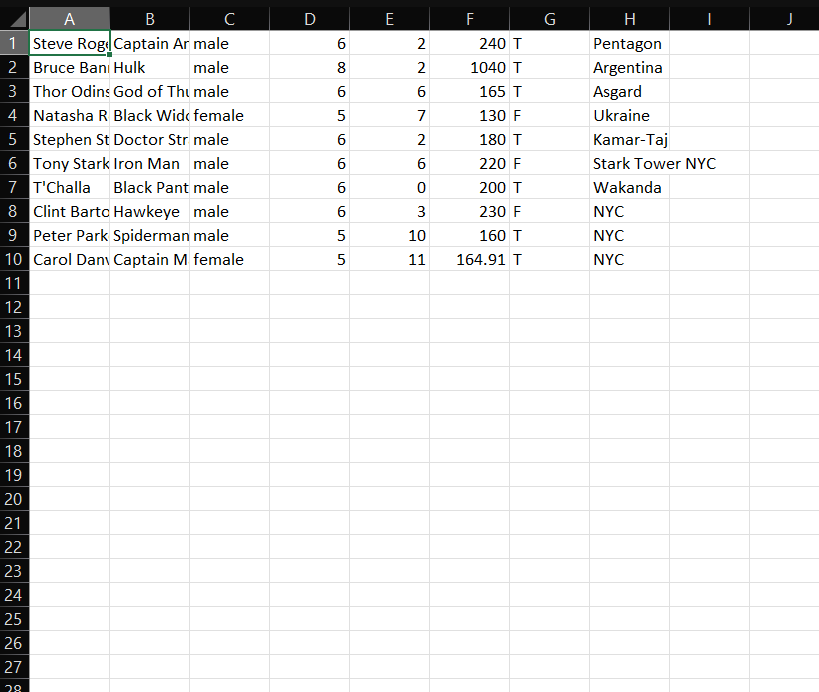The height and width of the screenshot is (692, 819).
Task: Click the Wakanda cell
Action: 629,187
